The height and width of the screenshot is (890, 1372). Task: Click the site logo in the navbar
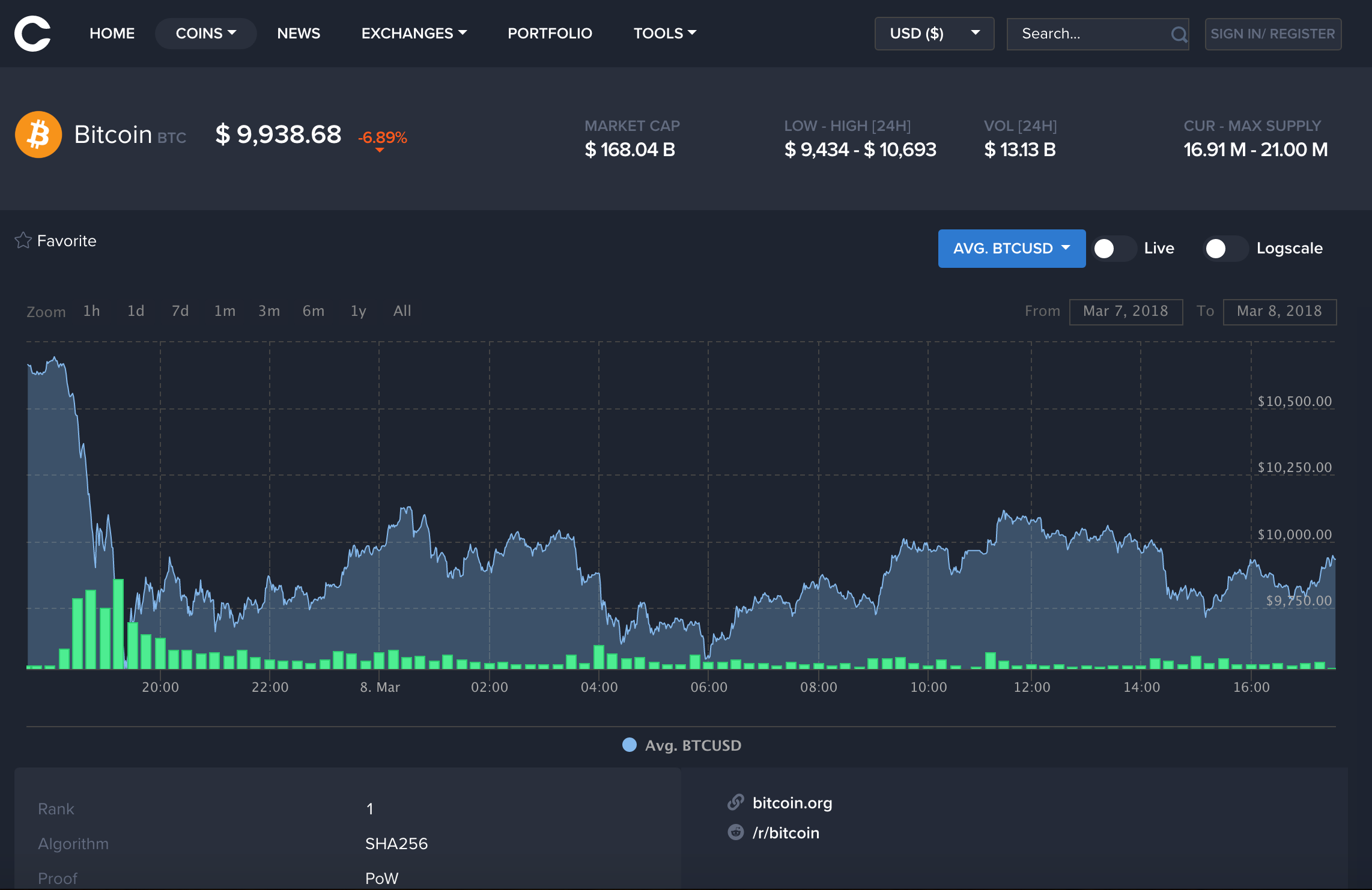[32, 34]
